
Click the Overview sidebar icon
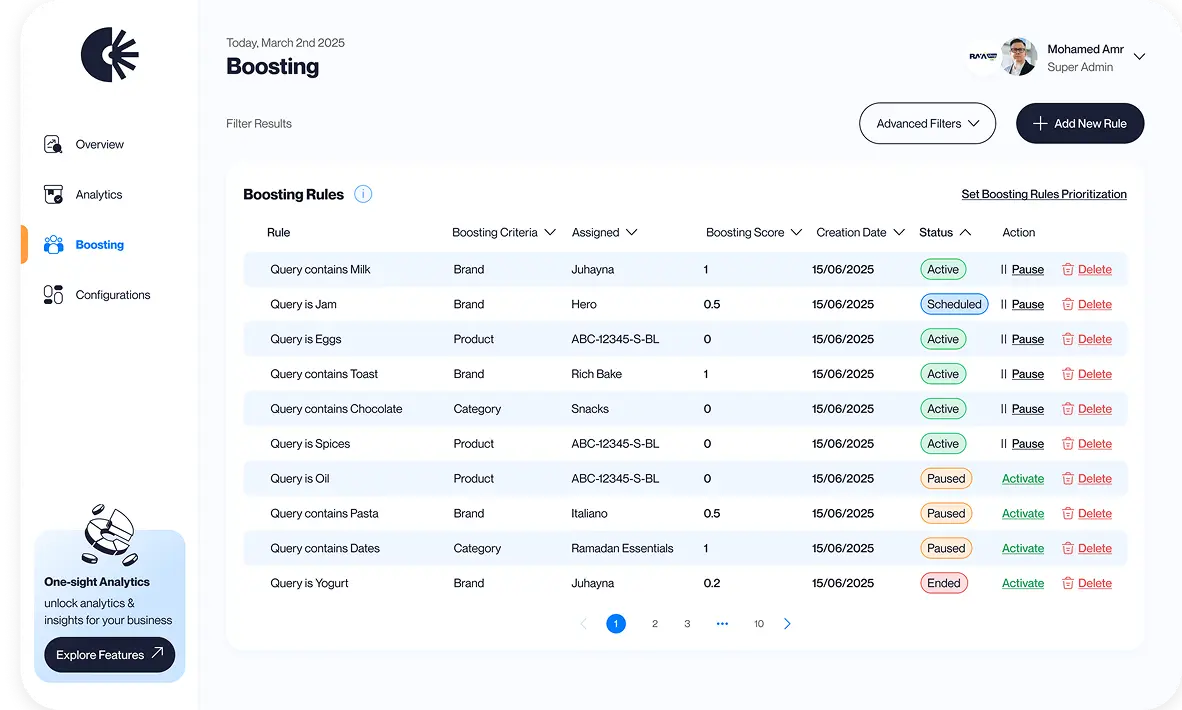54,144
